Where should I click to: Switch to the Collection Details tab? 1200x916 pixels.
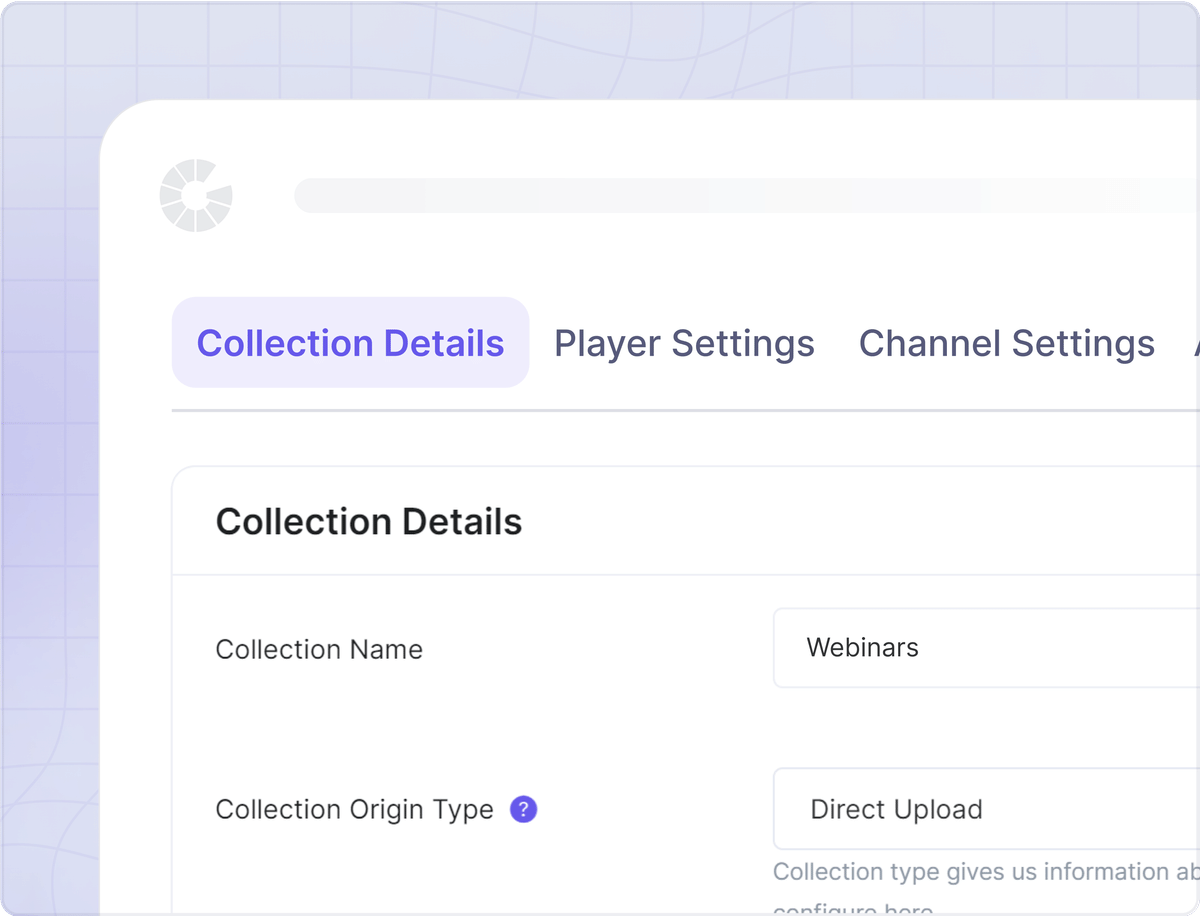pos(350,343)
